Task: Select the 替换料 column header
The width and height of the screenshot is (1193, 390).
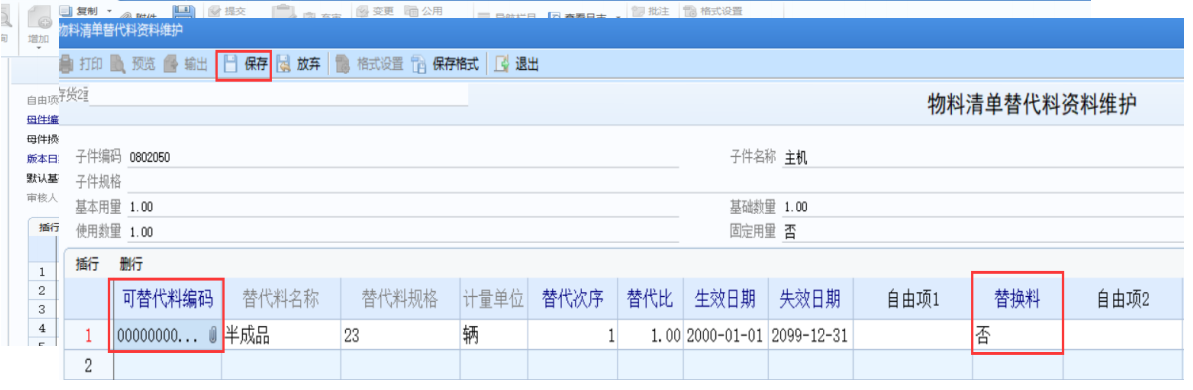Action: pos(1018,300)
